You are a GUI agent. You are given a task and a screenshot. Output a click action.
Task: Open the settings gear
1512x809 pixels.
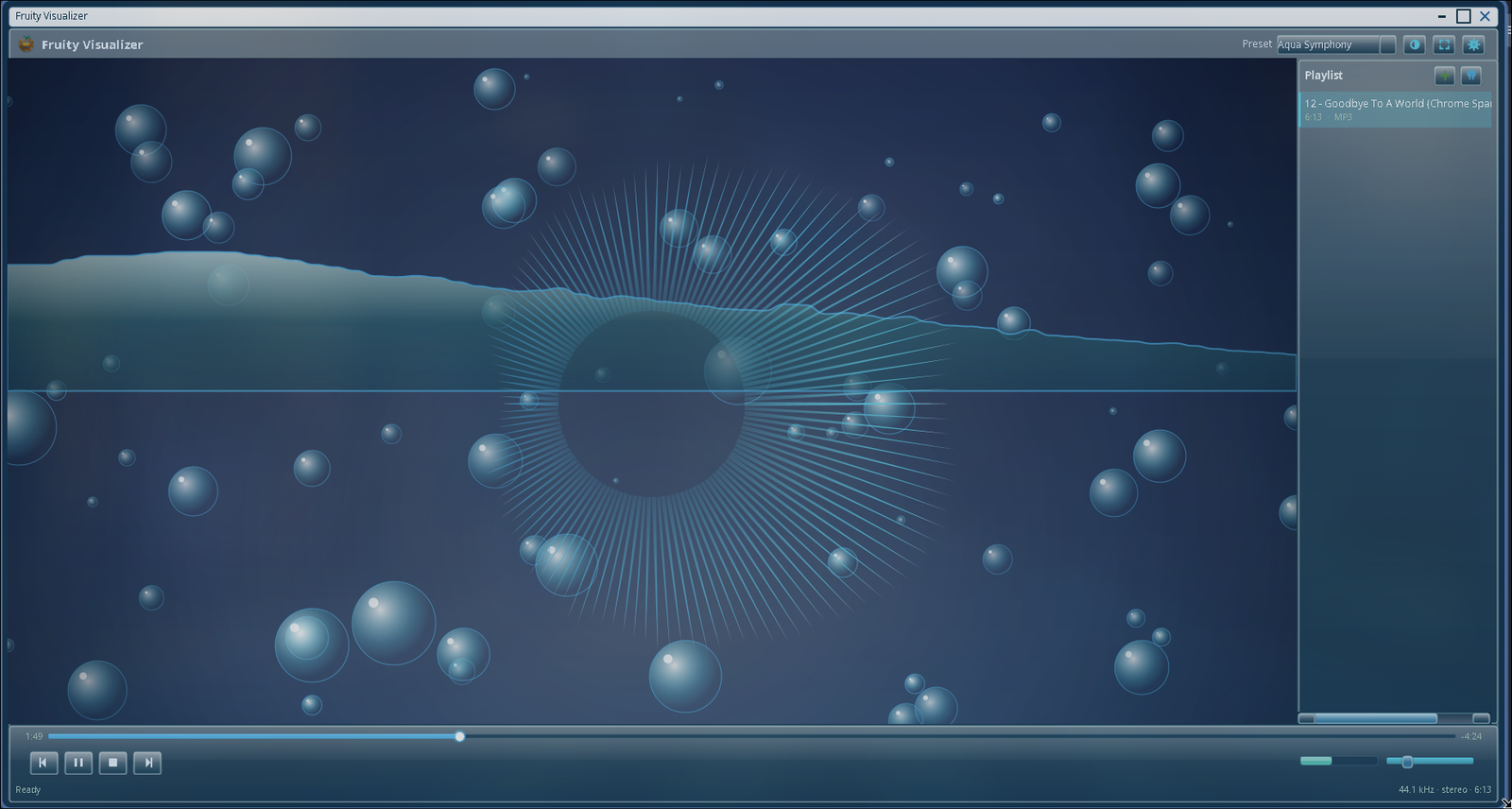[x=1473, y=44]
